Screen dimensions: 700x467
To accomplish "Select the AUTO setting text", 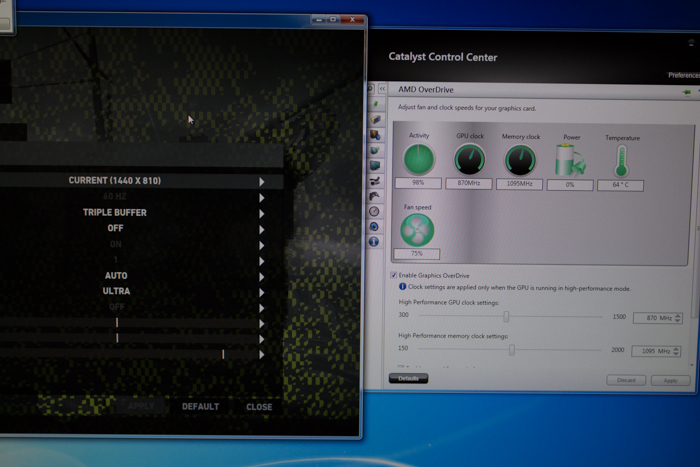I will [x=116, y=275].
